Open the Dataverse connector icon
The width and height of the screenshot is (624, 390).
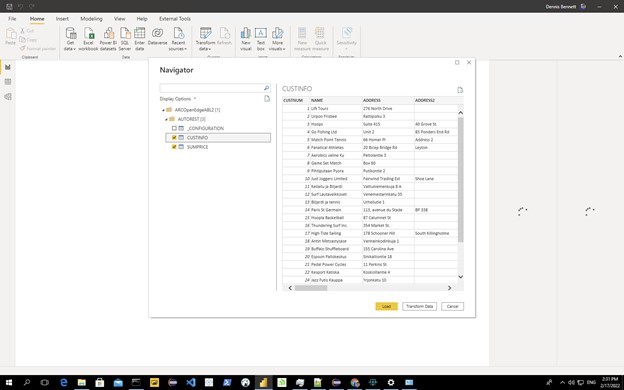(x=157, y=37)
